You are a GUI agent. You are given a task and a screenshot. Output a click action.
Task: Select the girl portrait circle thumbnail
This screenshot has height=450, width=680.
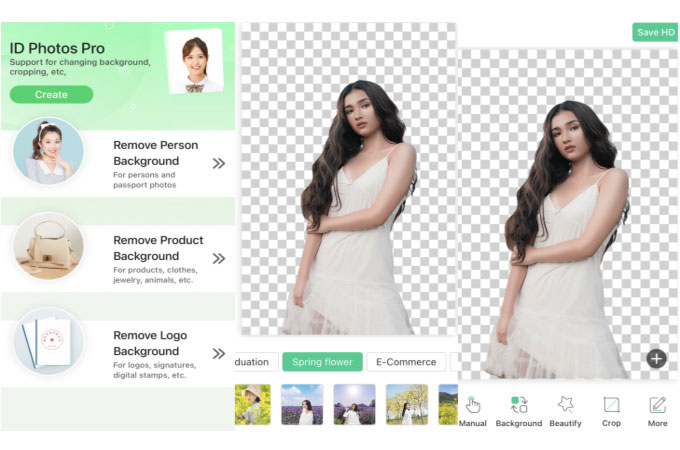click(x=49, y=151)
